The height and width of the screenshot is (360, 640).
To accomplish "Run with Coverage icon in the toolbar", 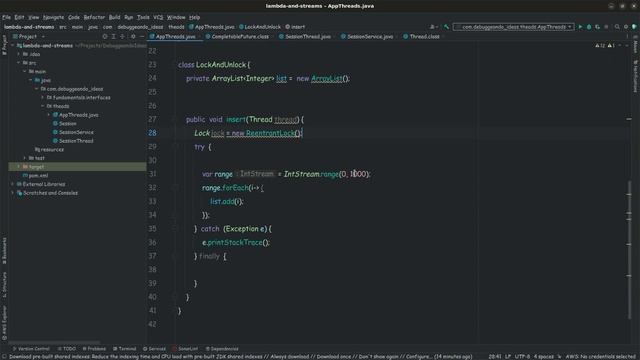I will click(x=598, y=27).
